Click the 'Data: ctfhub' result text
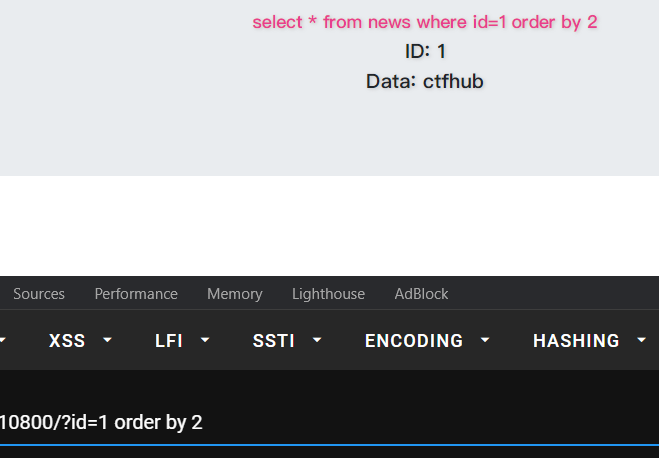This screenshot has width=659, height=458. [x=425, y=81]
